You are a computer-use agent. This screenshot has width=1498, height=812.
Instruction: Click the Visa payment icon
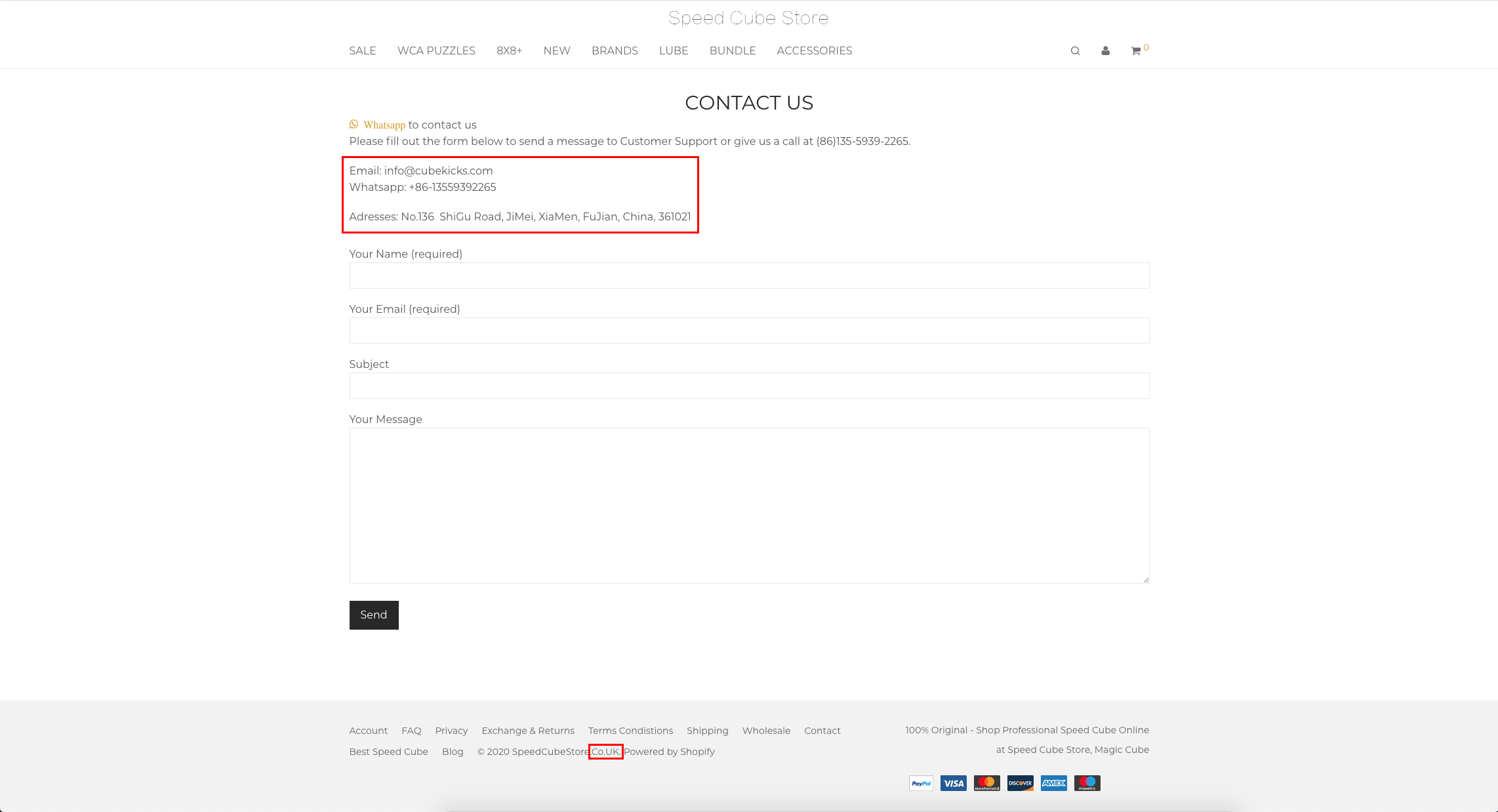click(x=954, y=783)
